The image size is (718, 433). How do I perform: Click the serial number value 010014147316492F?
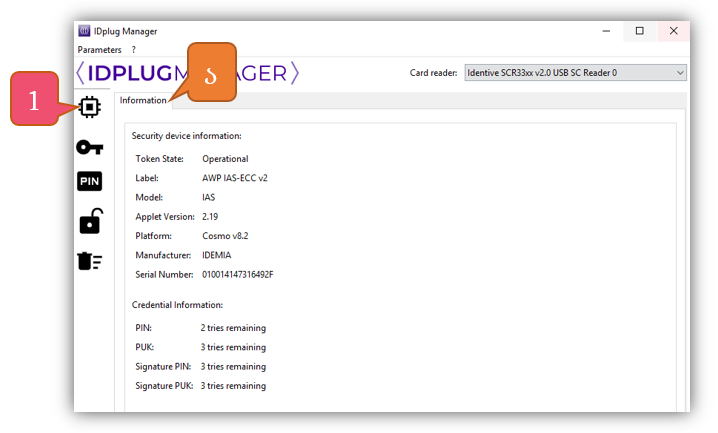[x=238, y=274]
